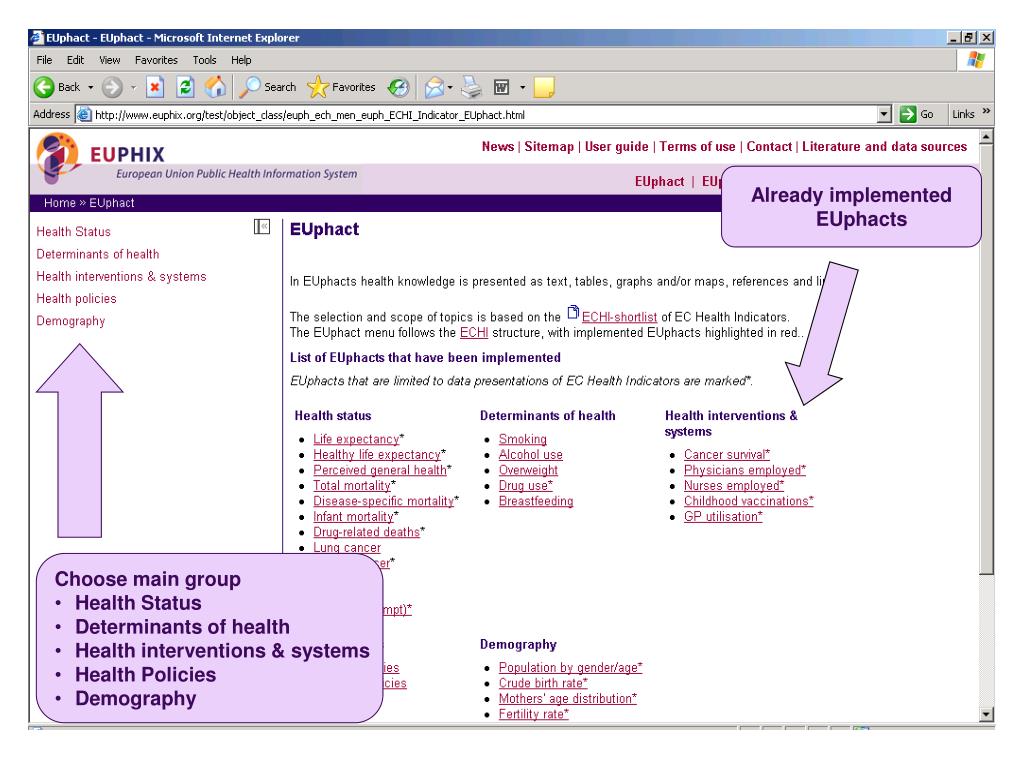
Task: Click the yellow note toolbar icon
Action: 544,87
